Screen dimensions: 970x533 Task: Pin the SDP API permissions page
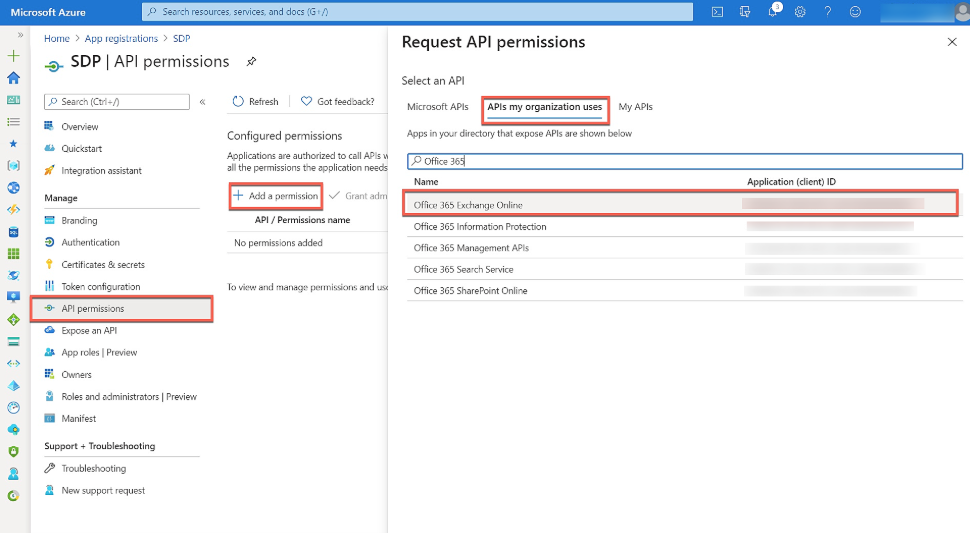click(x=251, y=62)
